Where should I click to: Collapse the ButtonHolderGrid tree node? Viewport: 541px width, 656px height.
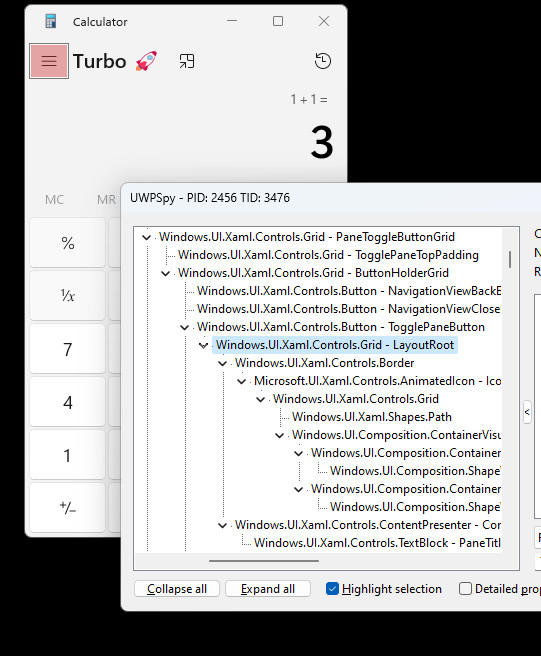pos(166,273)
